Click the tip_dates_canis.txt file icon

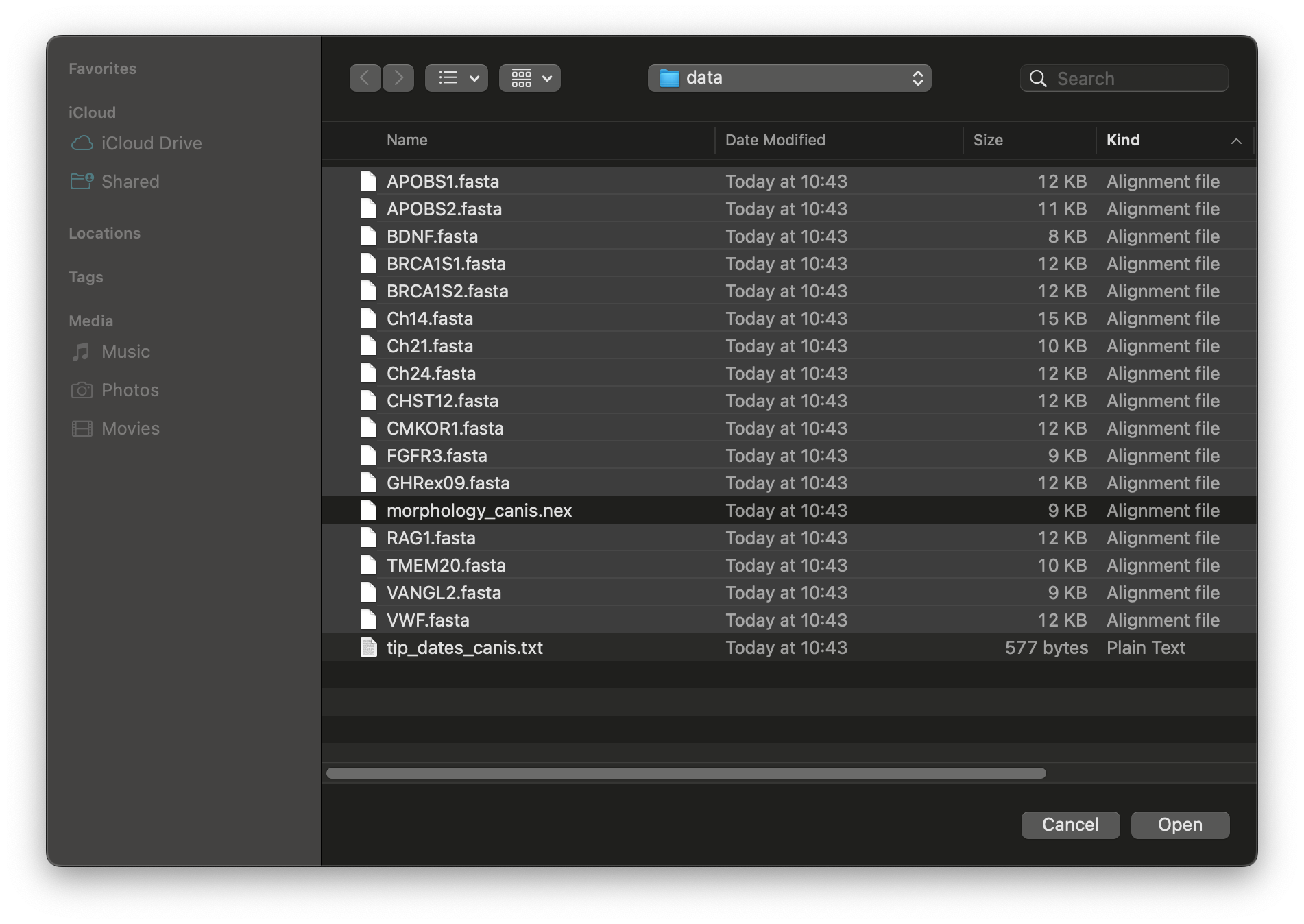coord(369,648)
